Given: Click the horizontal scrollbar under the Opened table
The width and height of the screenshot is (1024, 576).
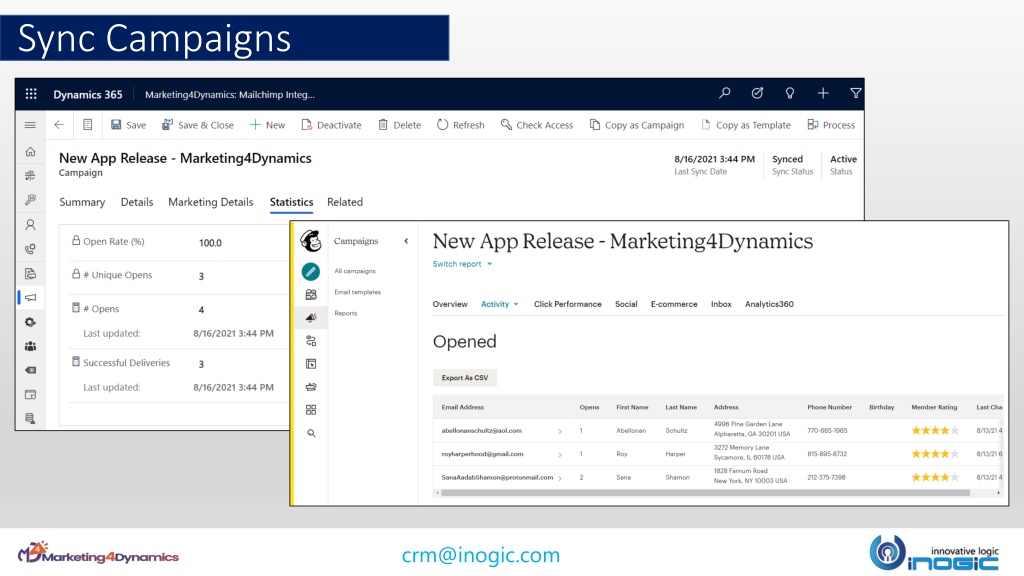Looking at the screenshot, I should [705, 493].
